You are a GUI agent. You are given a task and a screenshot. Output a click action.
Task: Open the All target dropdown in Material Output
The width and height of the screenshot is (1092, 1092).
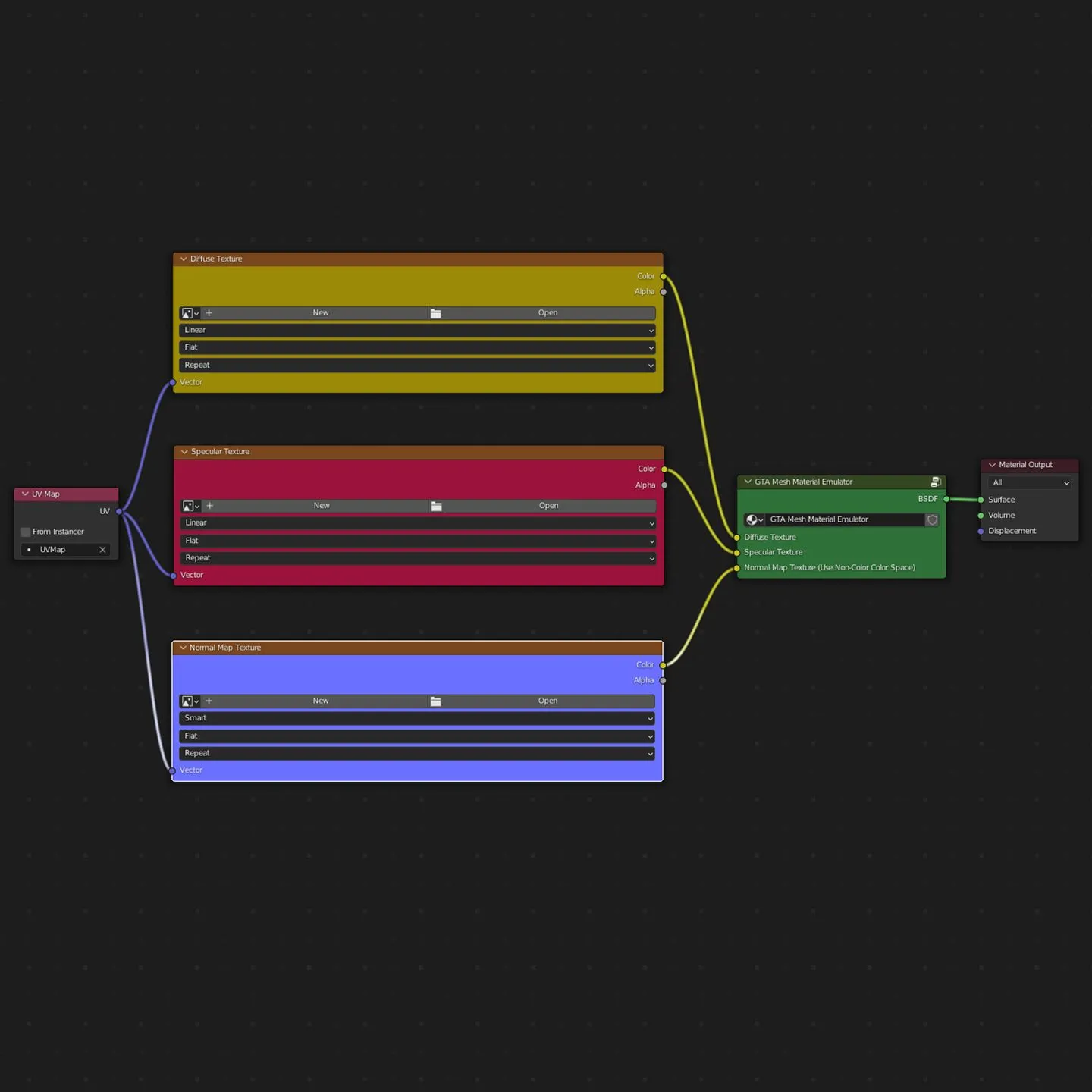(x=1030, y=483)
